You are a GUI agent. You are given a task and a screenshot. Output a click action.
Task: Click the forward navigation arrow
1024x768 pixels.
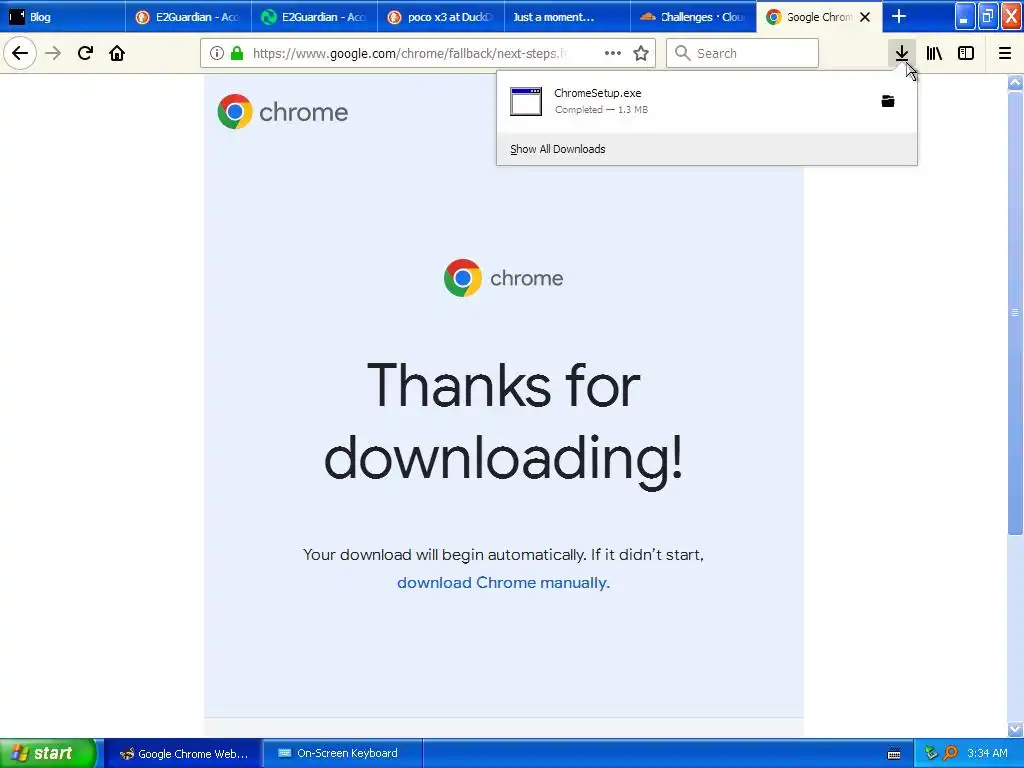53,53
